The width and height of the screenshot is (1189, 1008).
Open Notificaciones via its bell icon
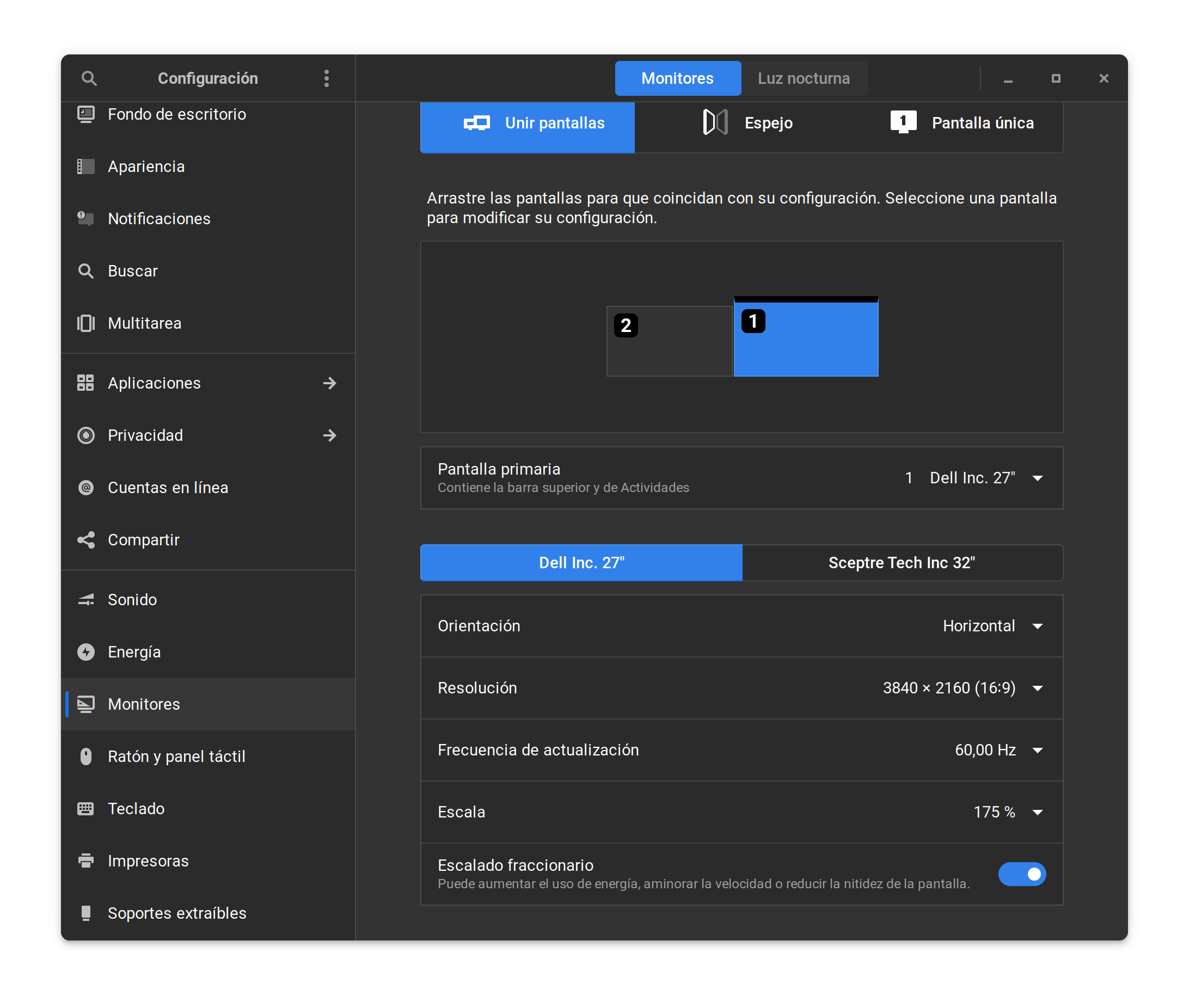pos(87,218)
